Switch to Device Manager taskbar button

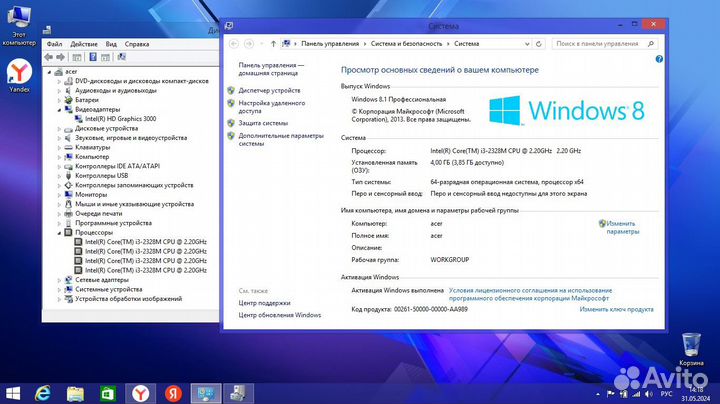[x=238, y=393]
